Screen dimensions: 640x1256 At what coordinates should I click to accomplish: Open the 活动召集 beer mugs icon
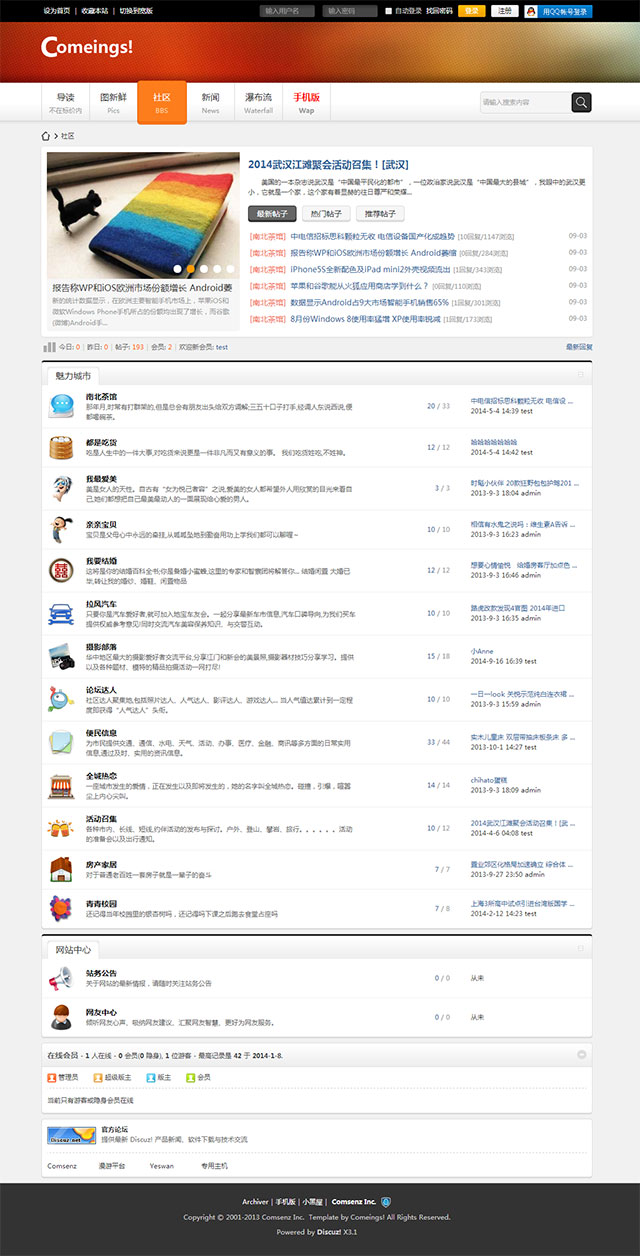tap(60, 827)
